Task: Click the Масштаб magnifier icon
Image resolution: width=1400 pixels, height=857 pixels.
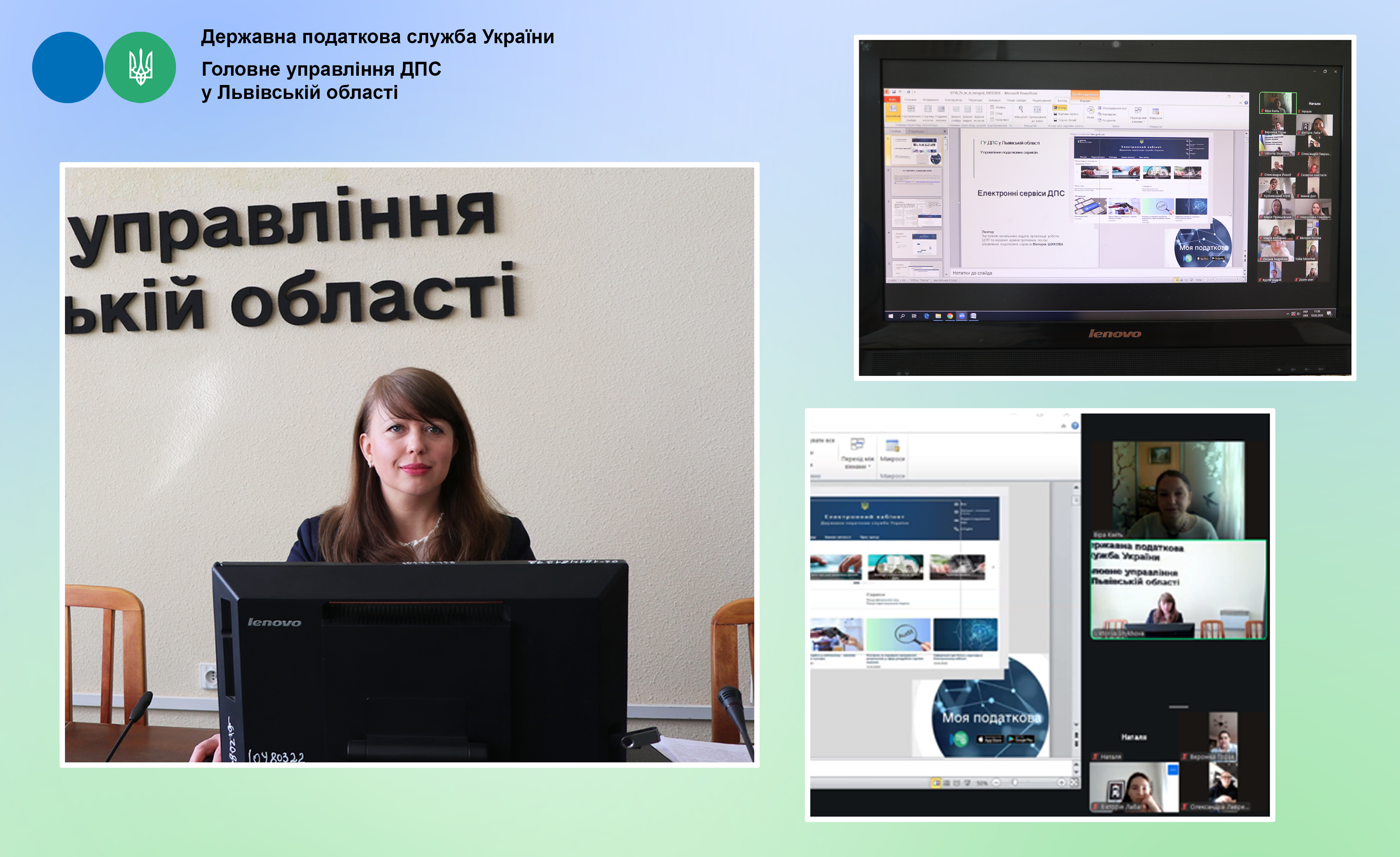Action: point(1021,109)
